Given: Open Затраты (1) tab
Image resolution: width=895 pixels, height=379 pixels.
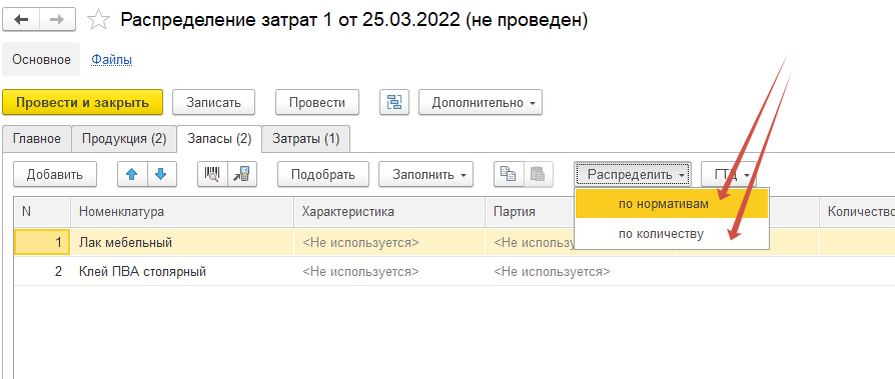Looking at the screenshot, I should click(306, 139).
